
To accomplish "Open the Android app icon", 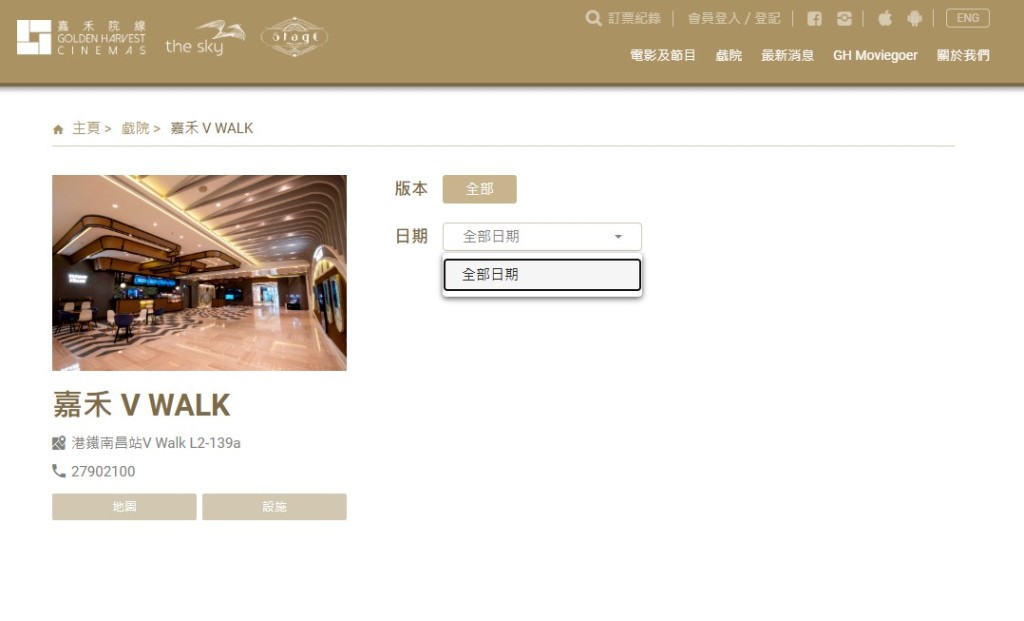I will (x=914, y=18).
